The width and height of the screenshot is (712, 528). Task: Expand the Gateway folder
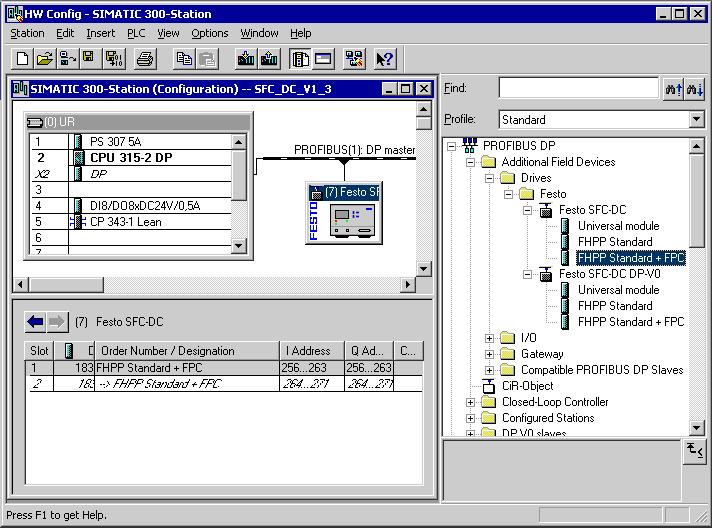(490, 354)
